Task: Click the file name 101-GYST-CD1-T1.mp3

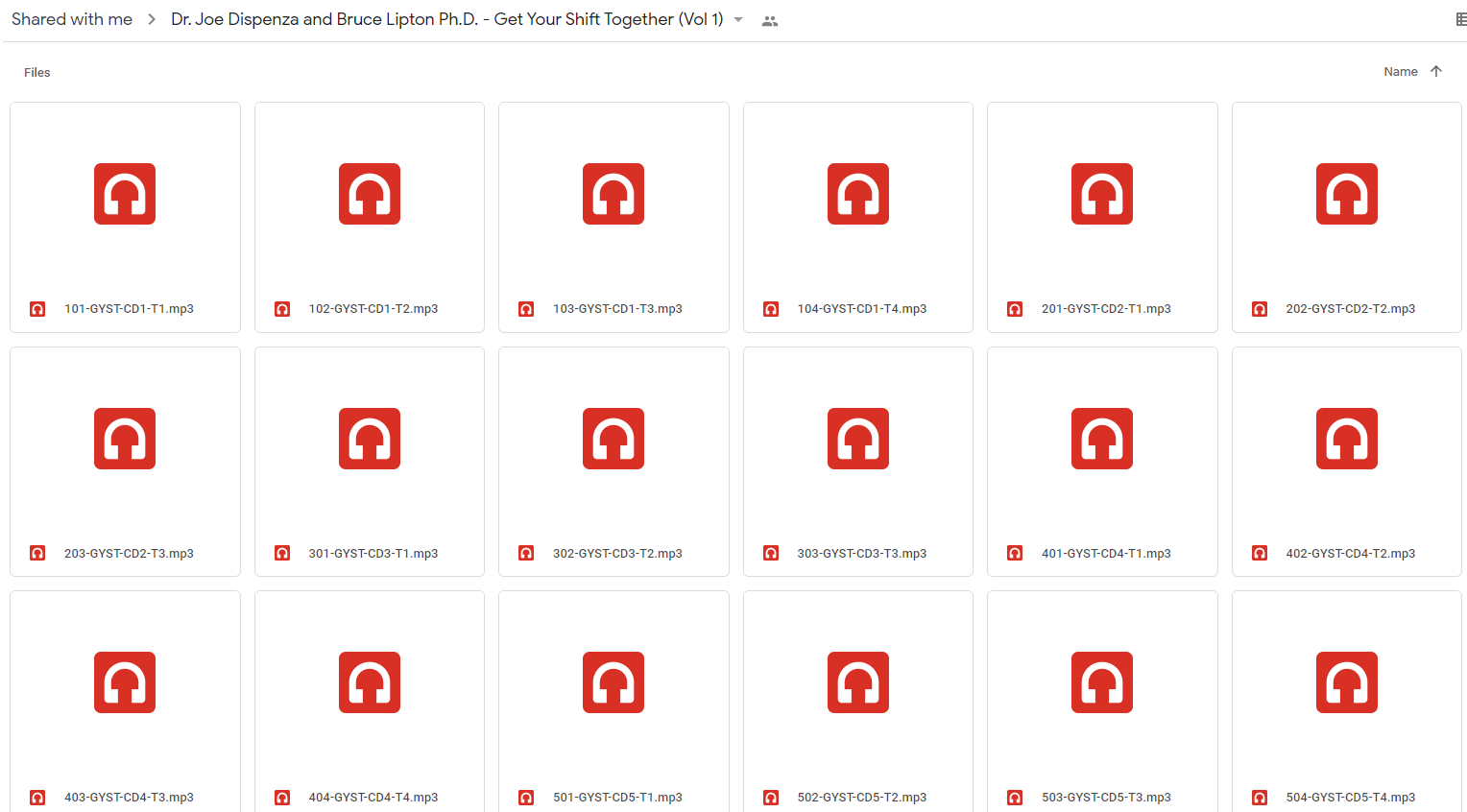Action: (x=129, y=309)
